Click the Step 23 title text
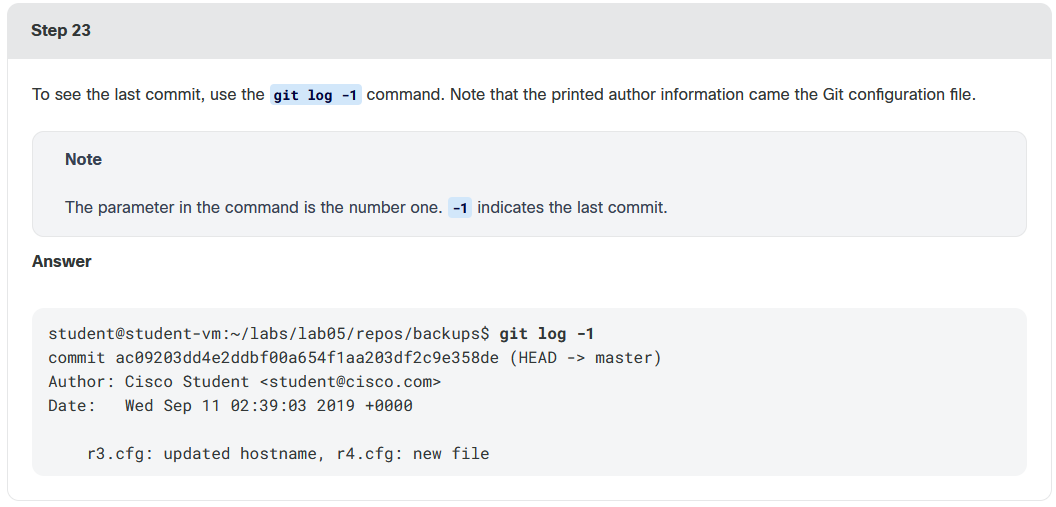1056x507 pixels. pyautogui.click(x=61, y=30)
